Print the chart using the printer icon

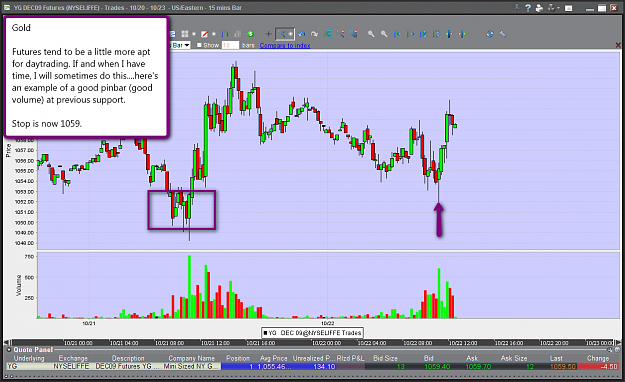pos(539,8)
